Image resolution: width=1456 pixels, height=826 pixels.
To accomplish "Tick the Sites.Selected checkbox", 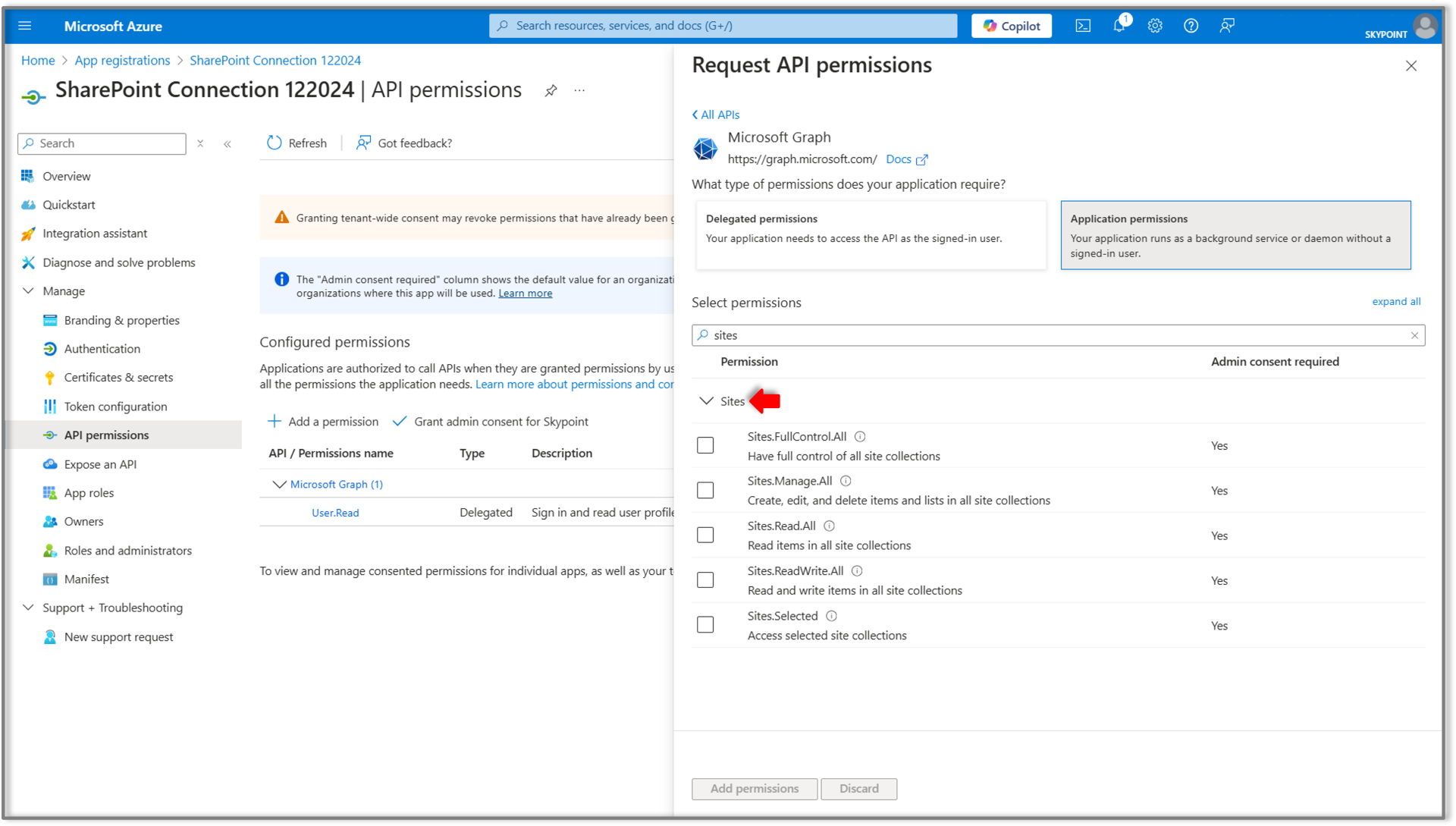I will click(x=705, y=625).
